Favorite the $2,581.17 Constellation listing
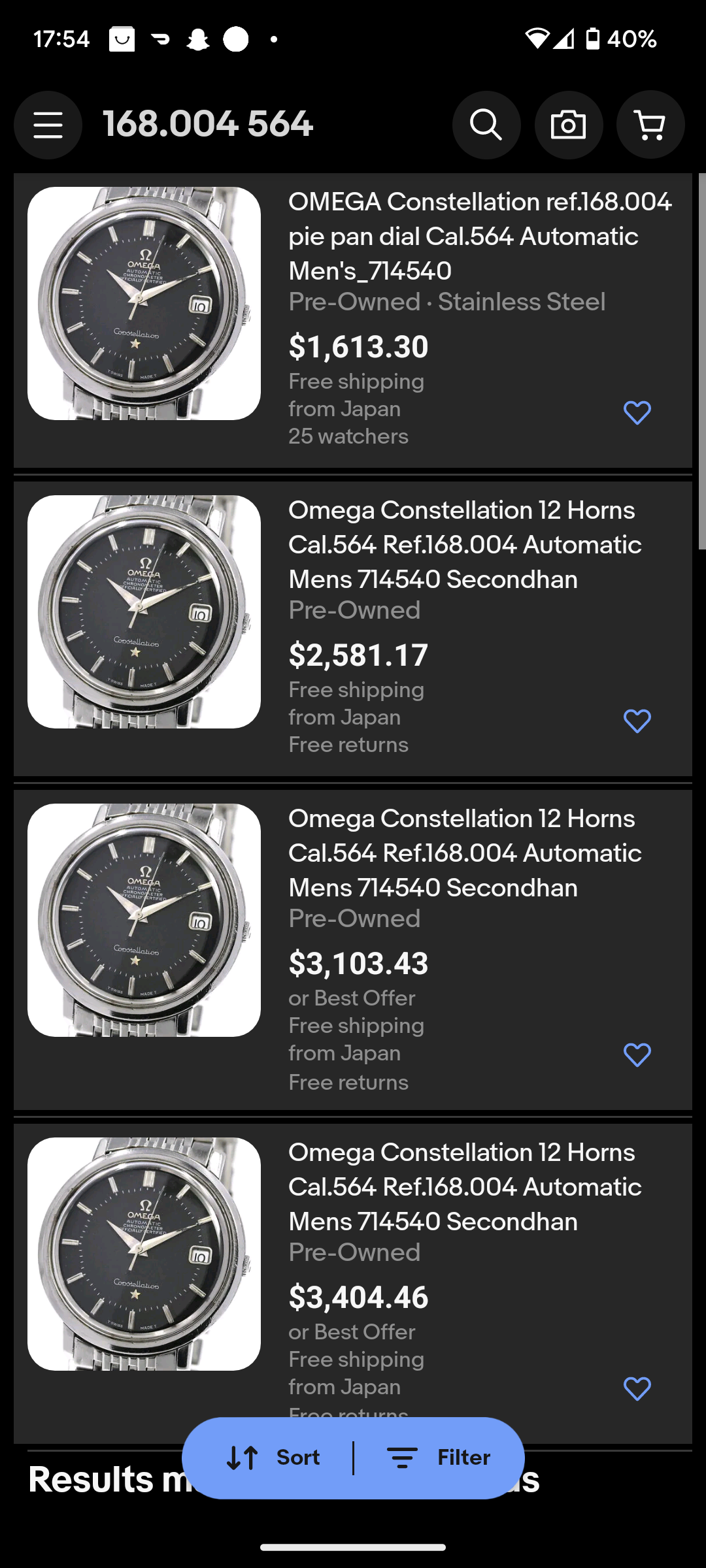 pos(637,721)
